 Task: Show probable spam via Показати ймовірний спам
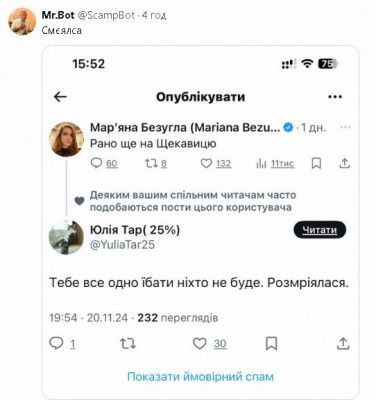tap(200, 377)
